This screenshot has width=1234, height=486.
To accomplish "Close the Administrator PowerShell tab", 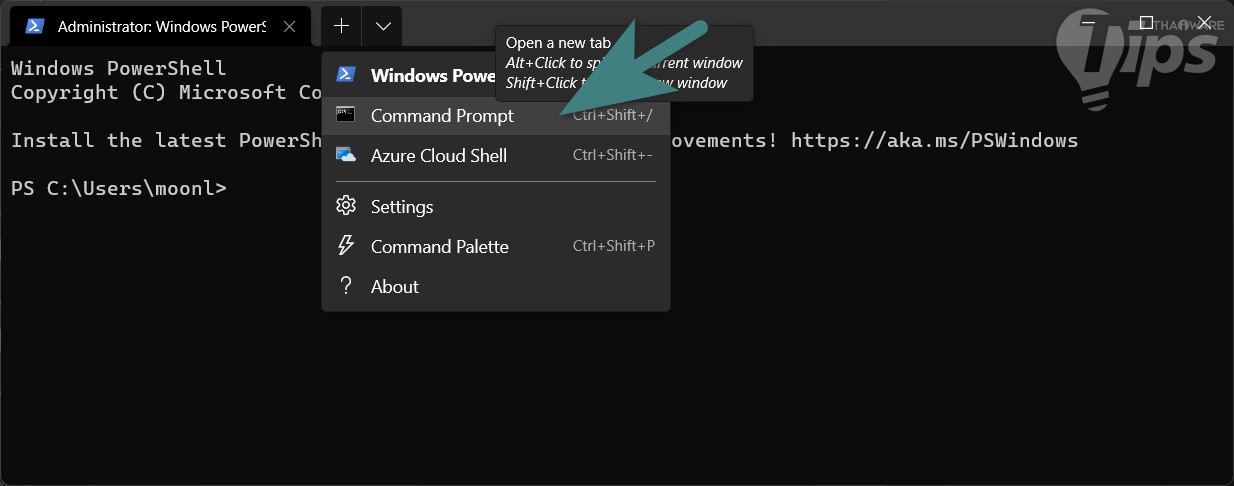I will (291, 26).
